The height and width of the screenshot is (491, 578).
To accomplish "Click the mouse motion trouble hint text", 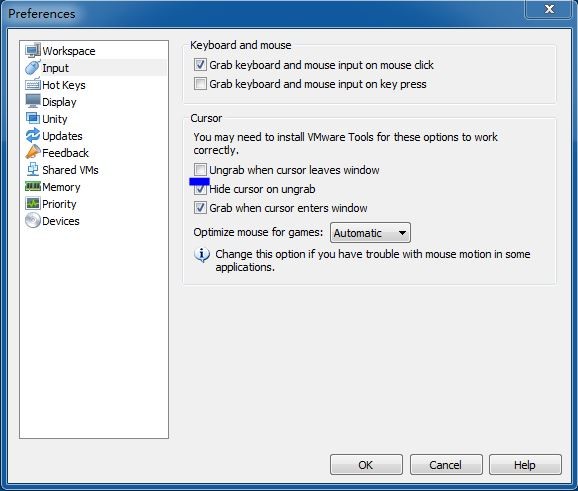I will [x=373, y=260].
